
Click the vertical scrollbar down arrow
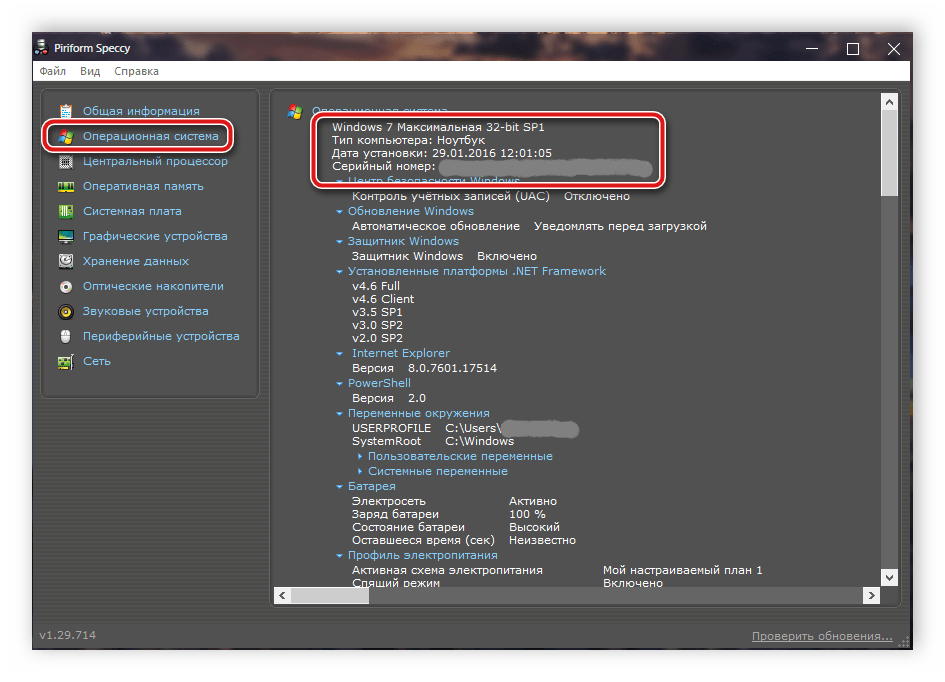(889, 578)
